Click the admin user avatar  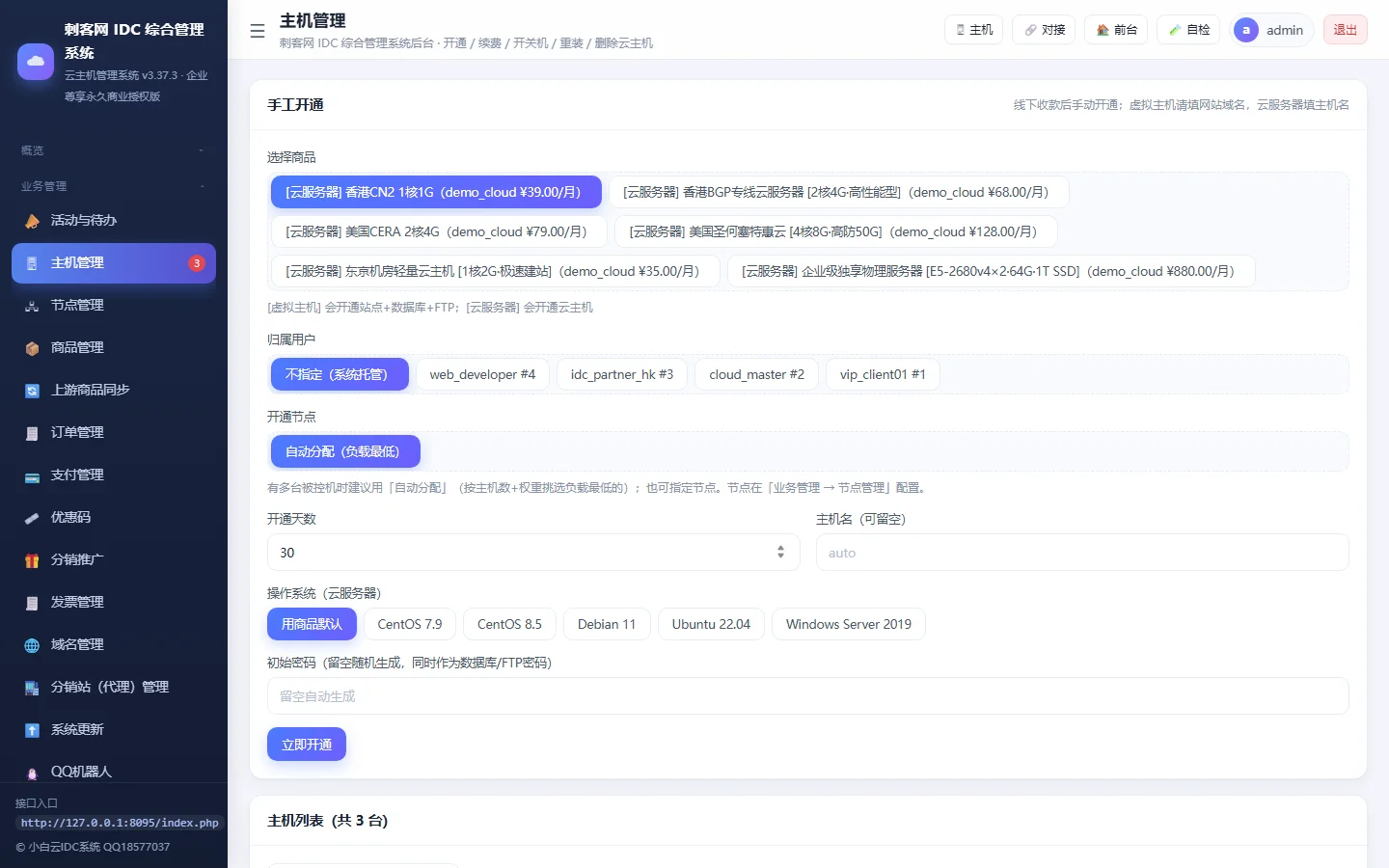click(x=1246, y=30)
